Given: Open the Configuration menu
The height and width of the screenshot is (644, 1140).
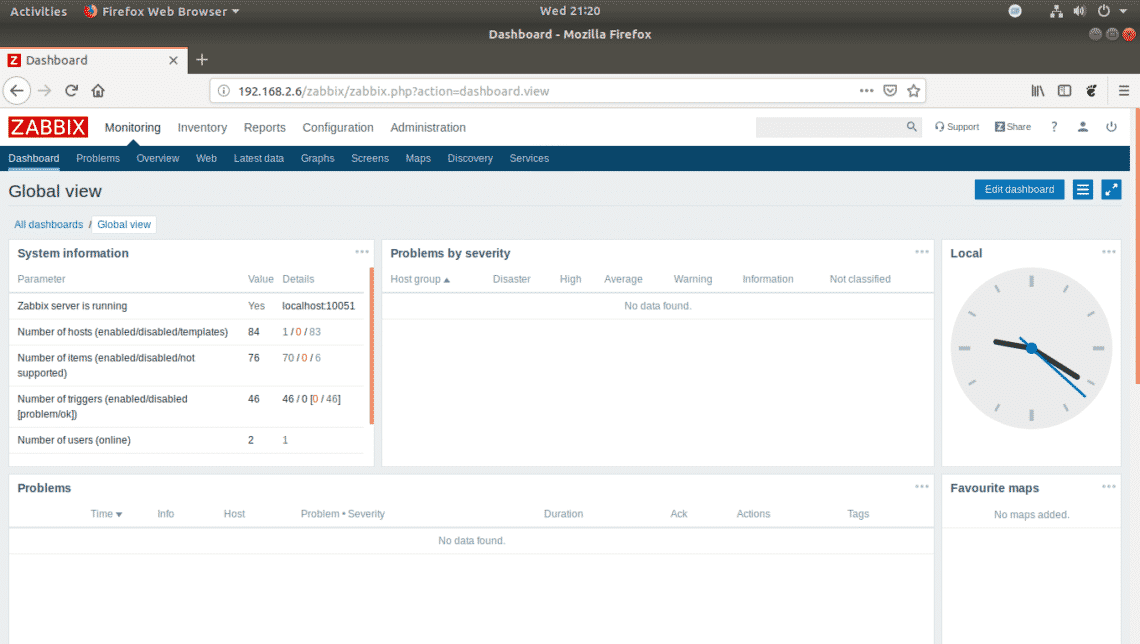Looking at the screenshot, I should coord(338,127).
